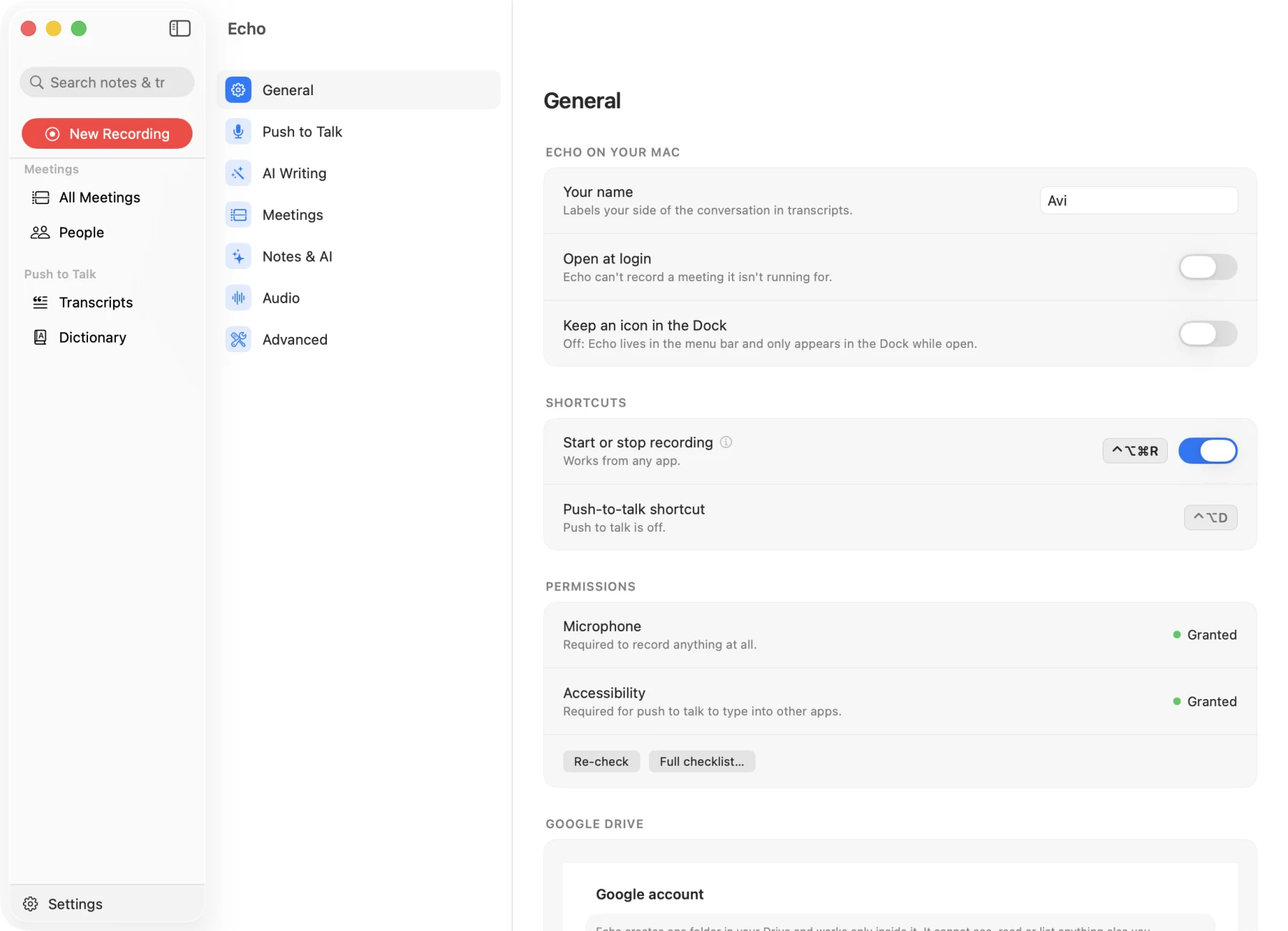
Task: Open the Push to Talk settings section
Action: (x=358, y=132)
